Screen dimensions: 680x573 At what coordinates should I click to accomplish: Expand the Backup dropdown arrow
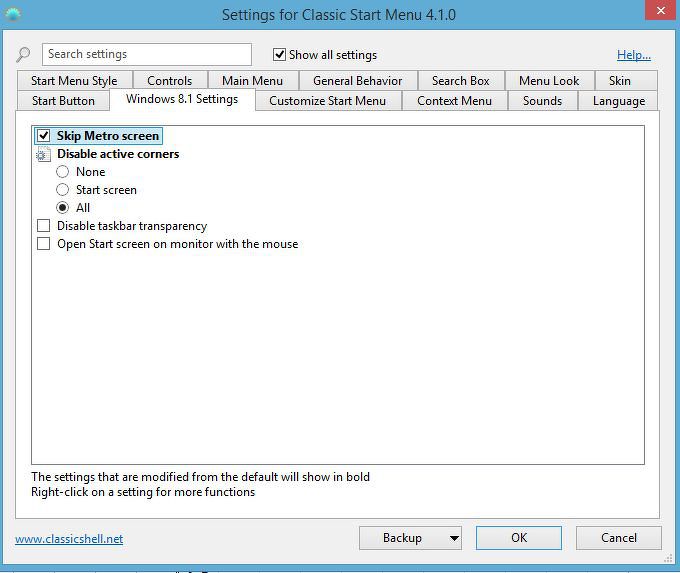[x=454, y=538]
